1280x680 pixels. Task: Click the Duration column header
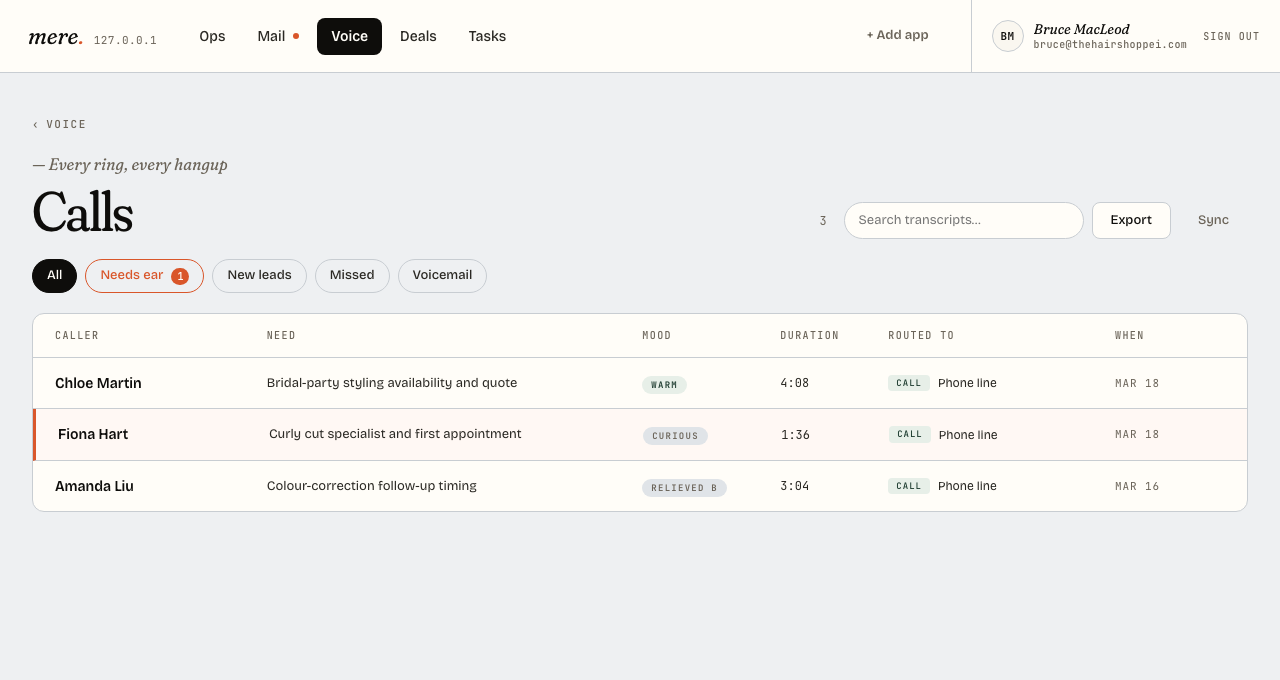pos(810,336)
